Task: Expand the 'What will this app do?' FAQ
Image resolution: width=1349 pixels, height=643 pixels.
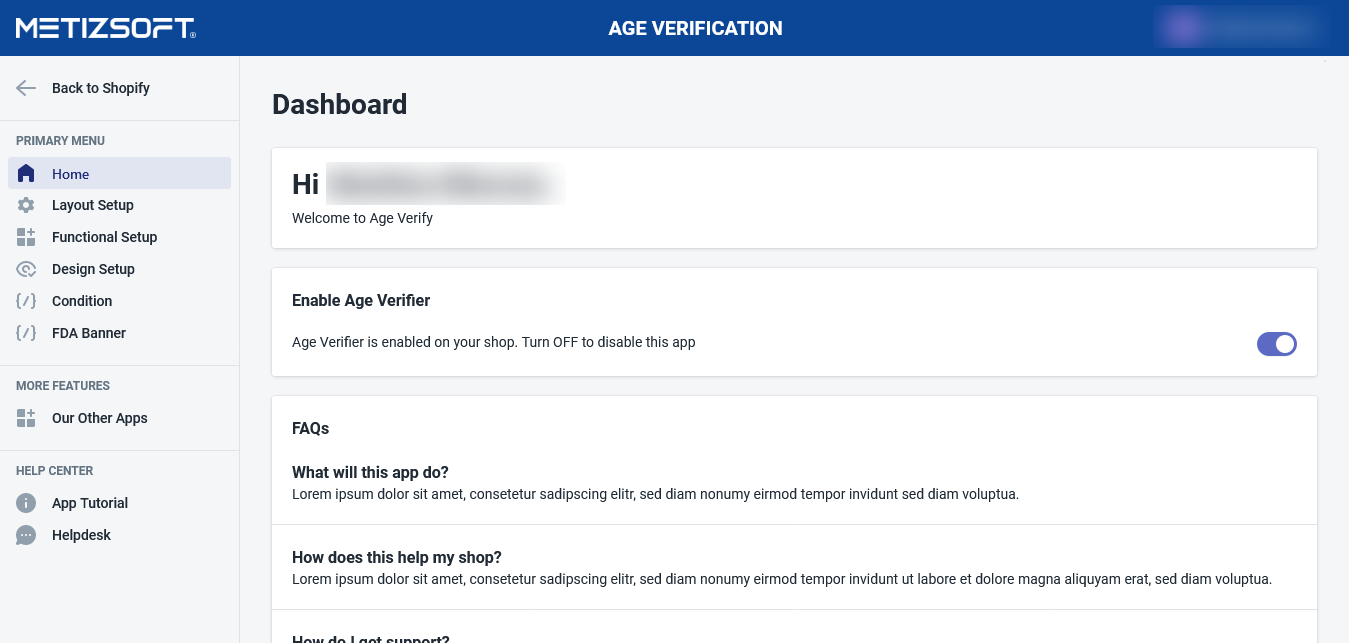Action: point(370,472)
